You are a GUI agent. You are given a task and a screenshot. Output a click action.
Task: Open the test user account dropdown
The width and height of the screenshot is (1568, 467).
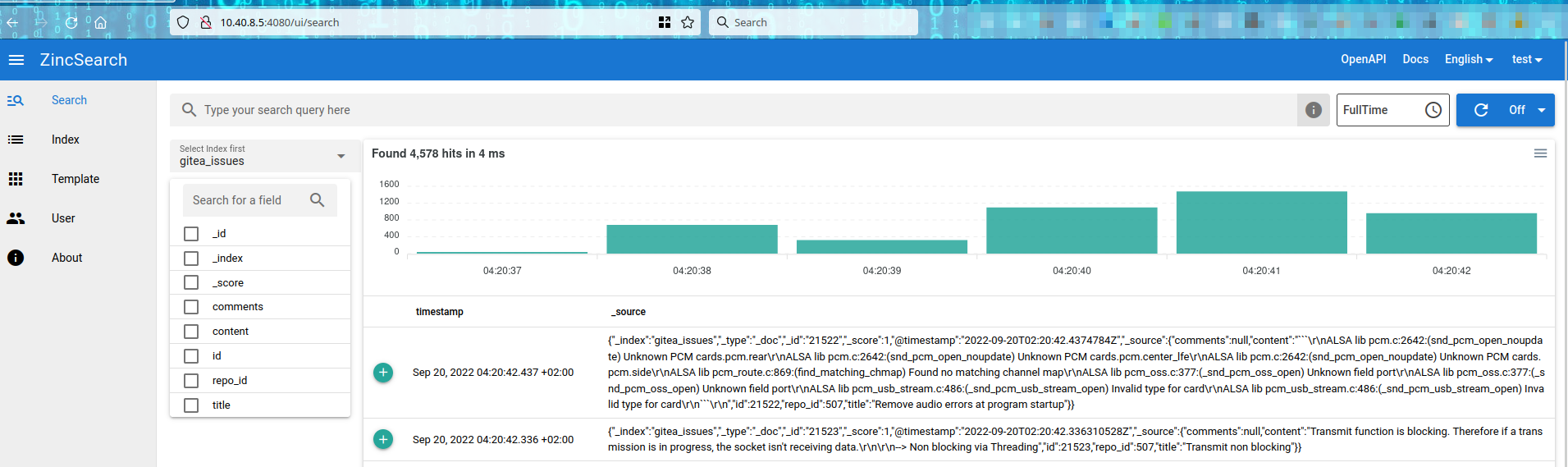click(x=1527, y=59)
